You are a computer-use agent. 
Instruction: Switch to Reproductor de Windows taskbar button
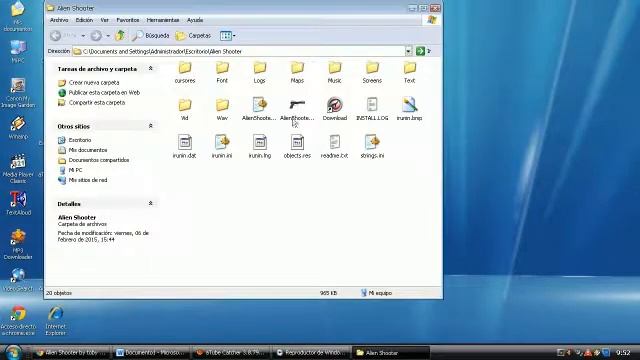coord(311,353)
